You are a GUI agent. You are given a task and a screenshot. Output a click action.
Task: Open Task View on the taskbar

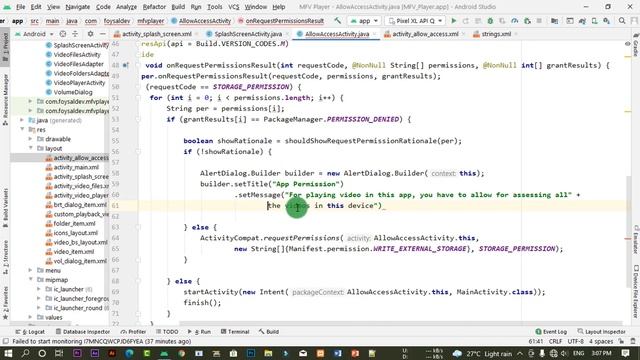59,353
